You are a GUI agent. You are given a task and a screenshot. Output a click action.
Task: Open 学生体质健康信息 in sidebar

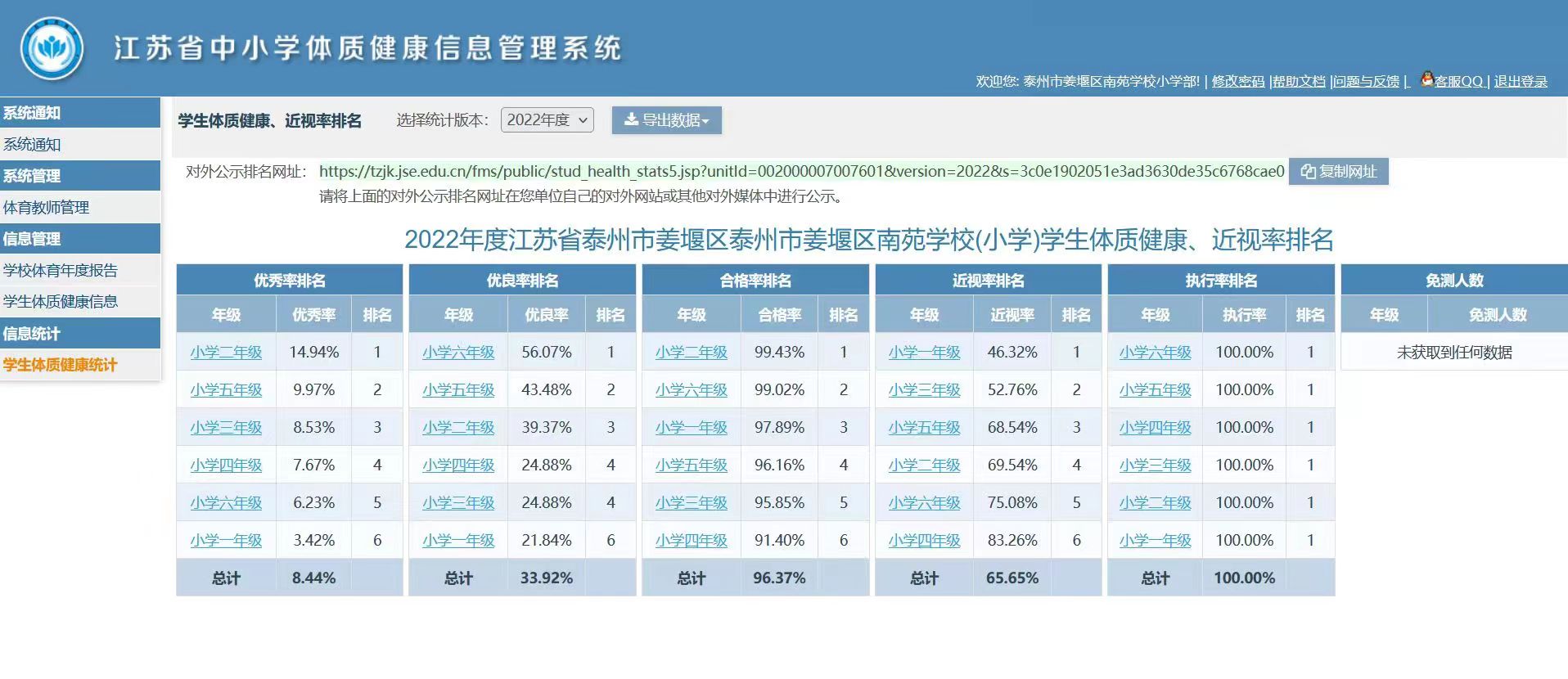[80, 302]
